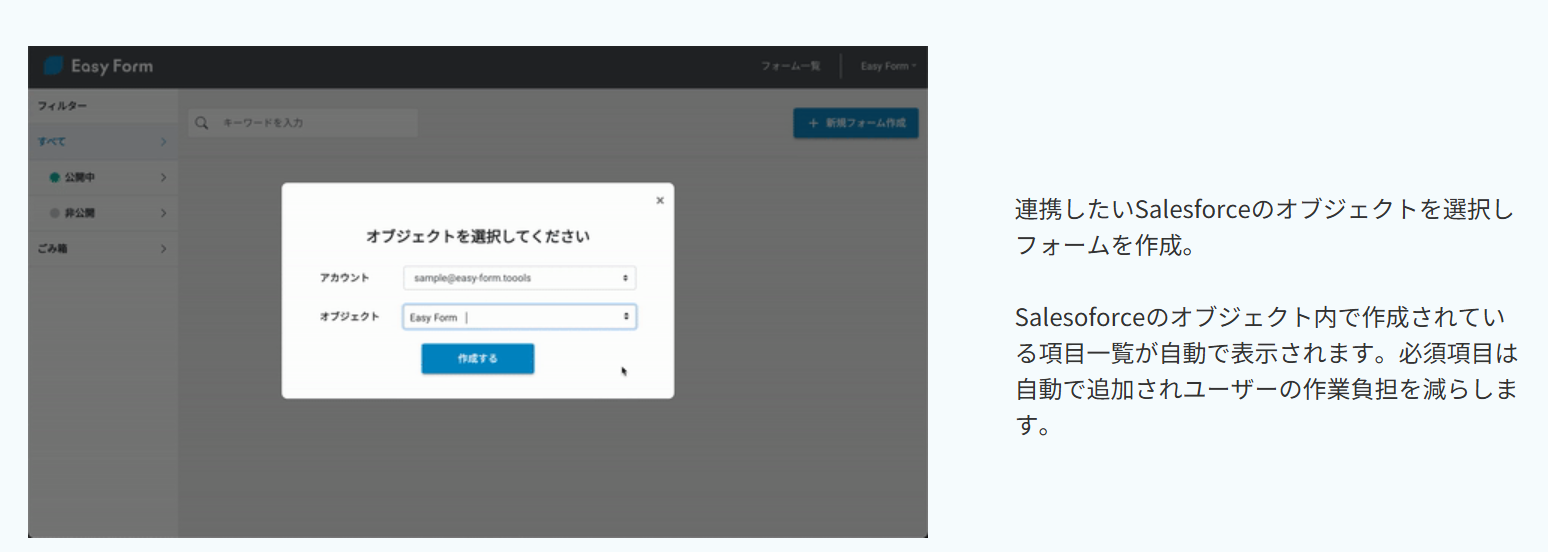Click the フィルター heading
The height and width of the screenshot is (552, 1548).
62,106
